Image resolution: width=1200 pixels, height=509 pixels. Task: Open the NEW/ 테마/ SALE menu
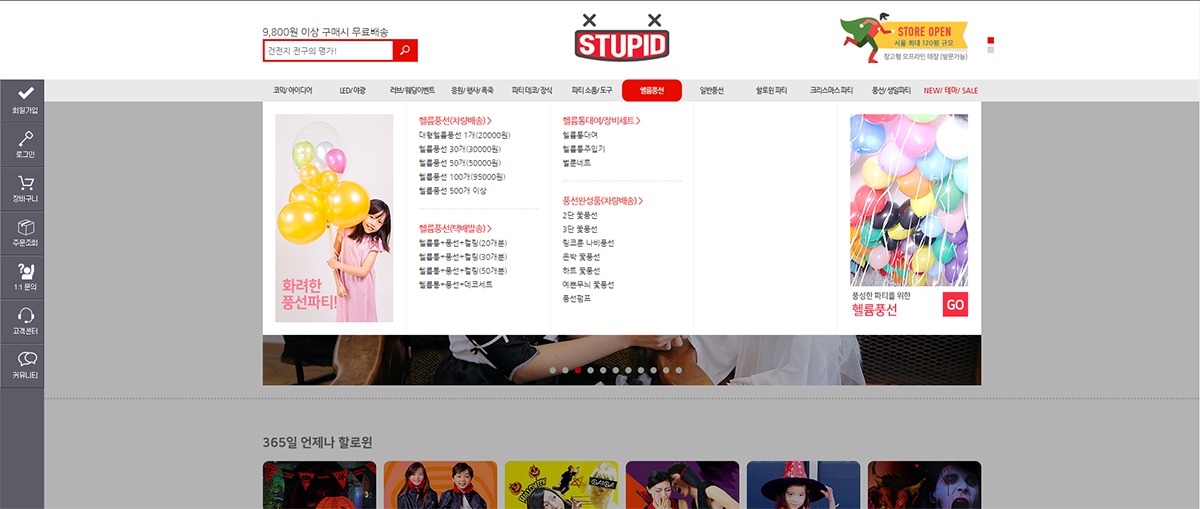click(950, 90)
